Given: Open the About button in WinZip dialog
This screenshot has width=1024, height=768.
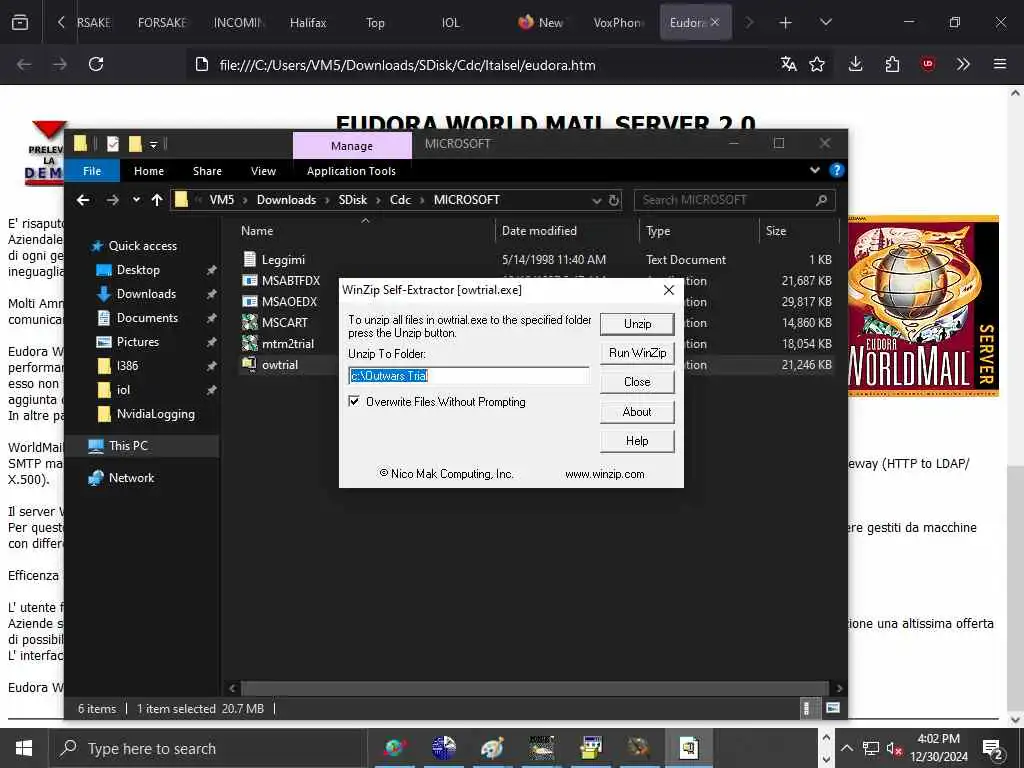Looking at the screenshot, I should 637,411.
